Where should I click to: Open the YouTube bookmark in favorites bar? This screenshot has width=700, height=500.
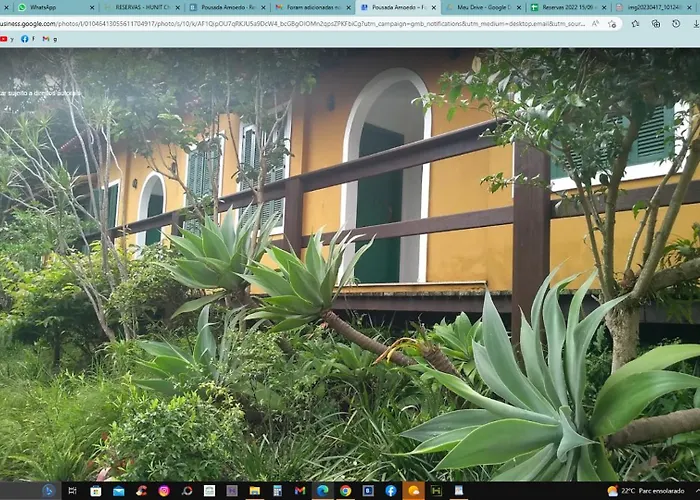(6, 39)
